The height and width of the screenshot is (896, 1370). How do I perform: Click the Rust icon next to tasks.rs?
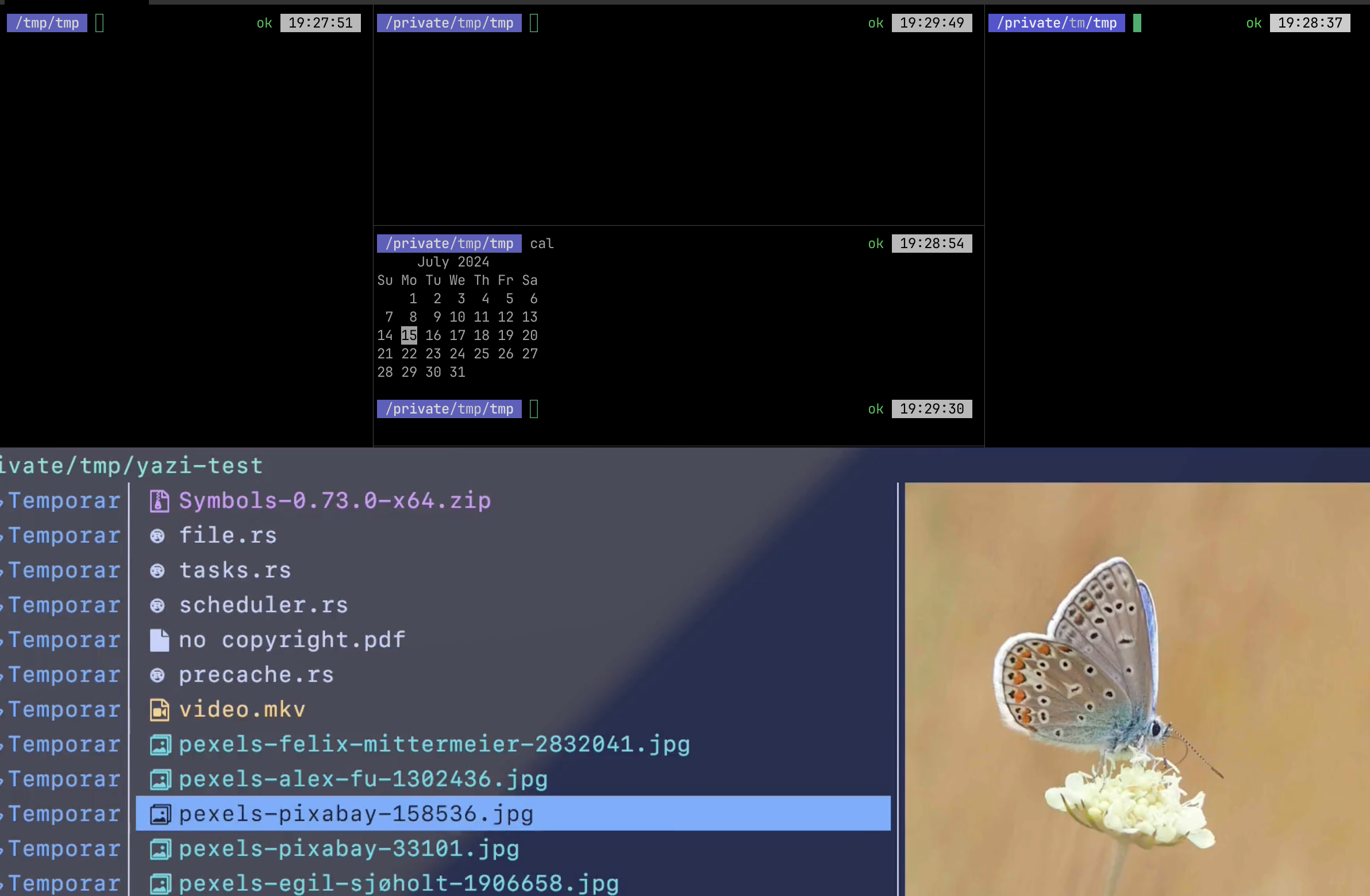[x=157, y=570]
